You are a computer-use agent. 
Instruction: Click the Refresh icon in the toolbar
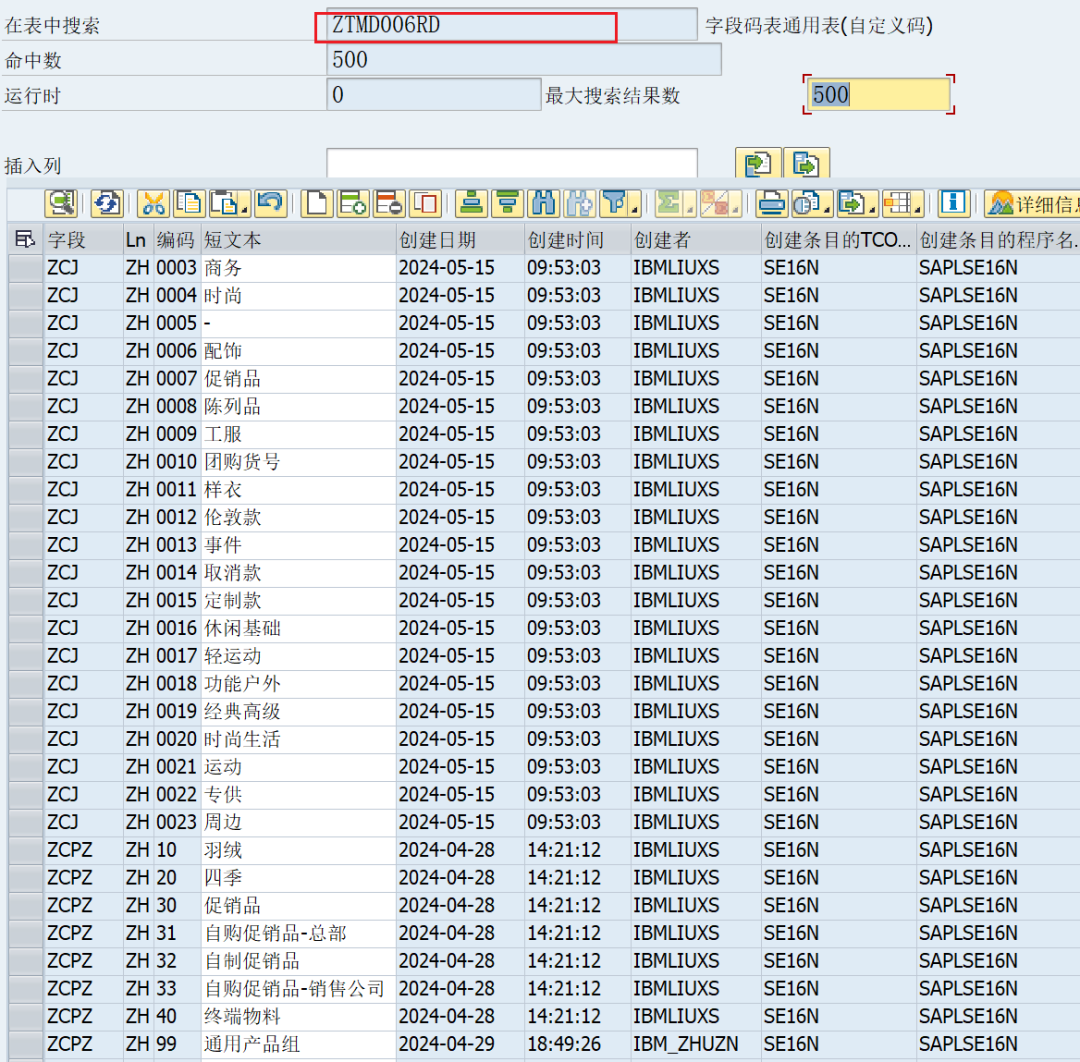[107, 204]
